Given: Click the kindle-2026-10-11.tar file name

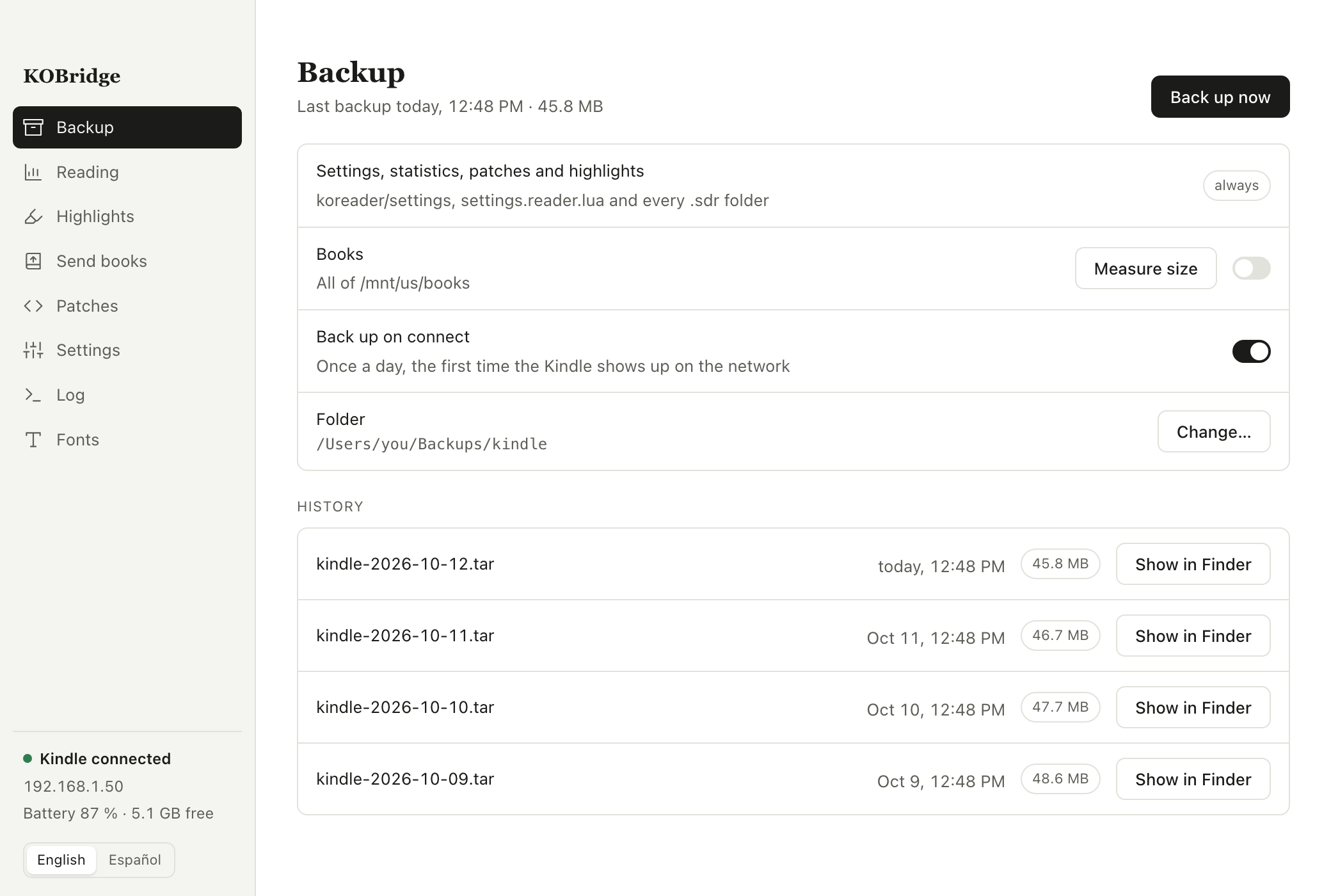Looking at the screenshot, I should (405, 636).
